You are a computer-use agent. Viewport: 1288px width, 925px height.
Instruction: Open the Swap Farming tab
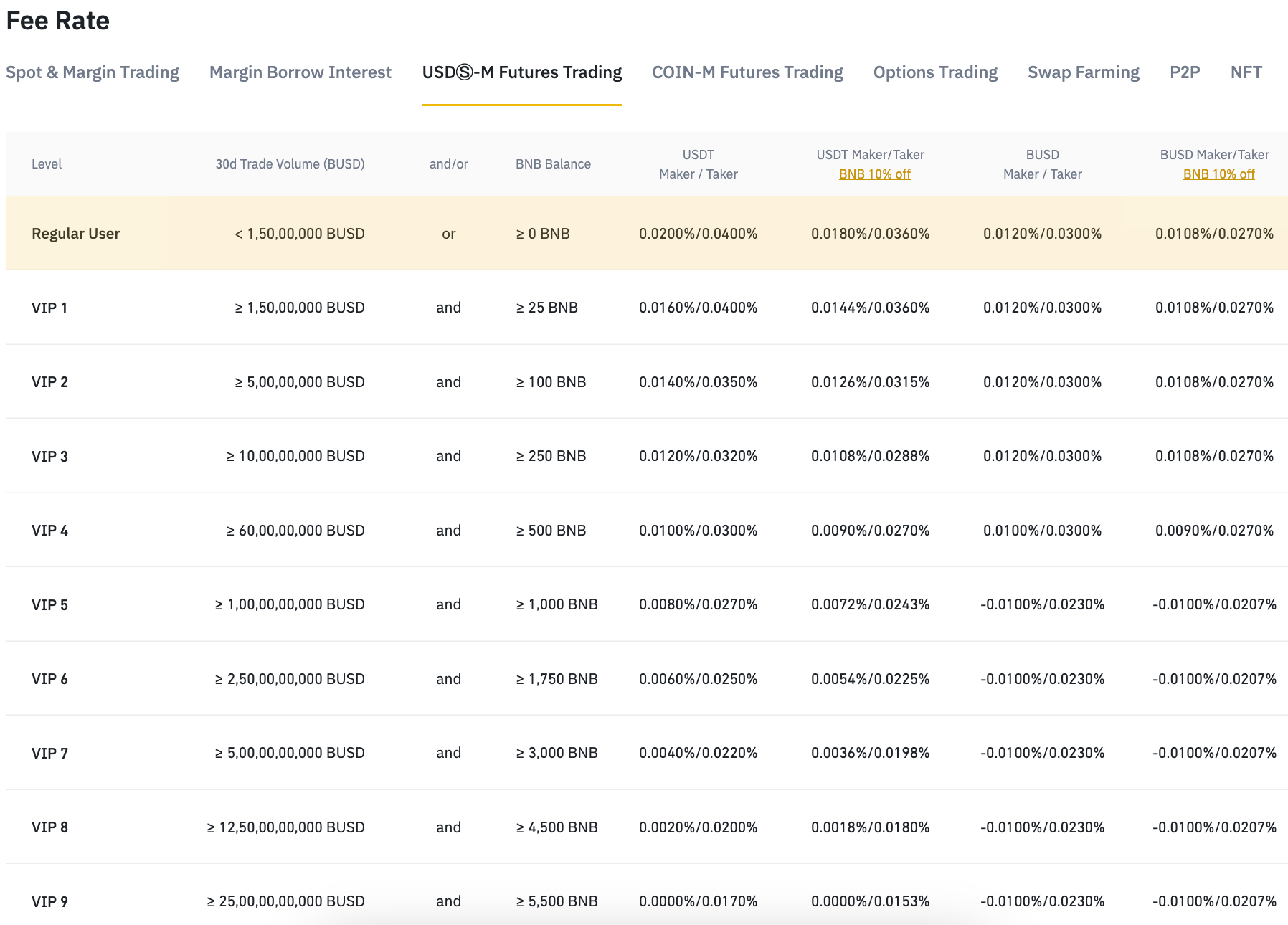click(1084, 72)
